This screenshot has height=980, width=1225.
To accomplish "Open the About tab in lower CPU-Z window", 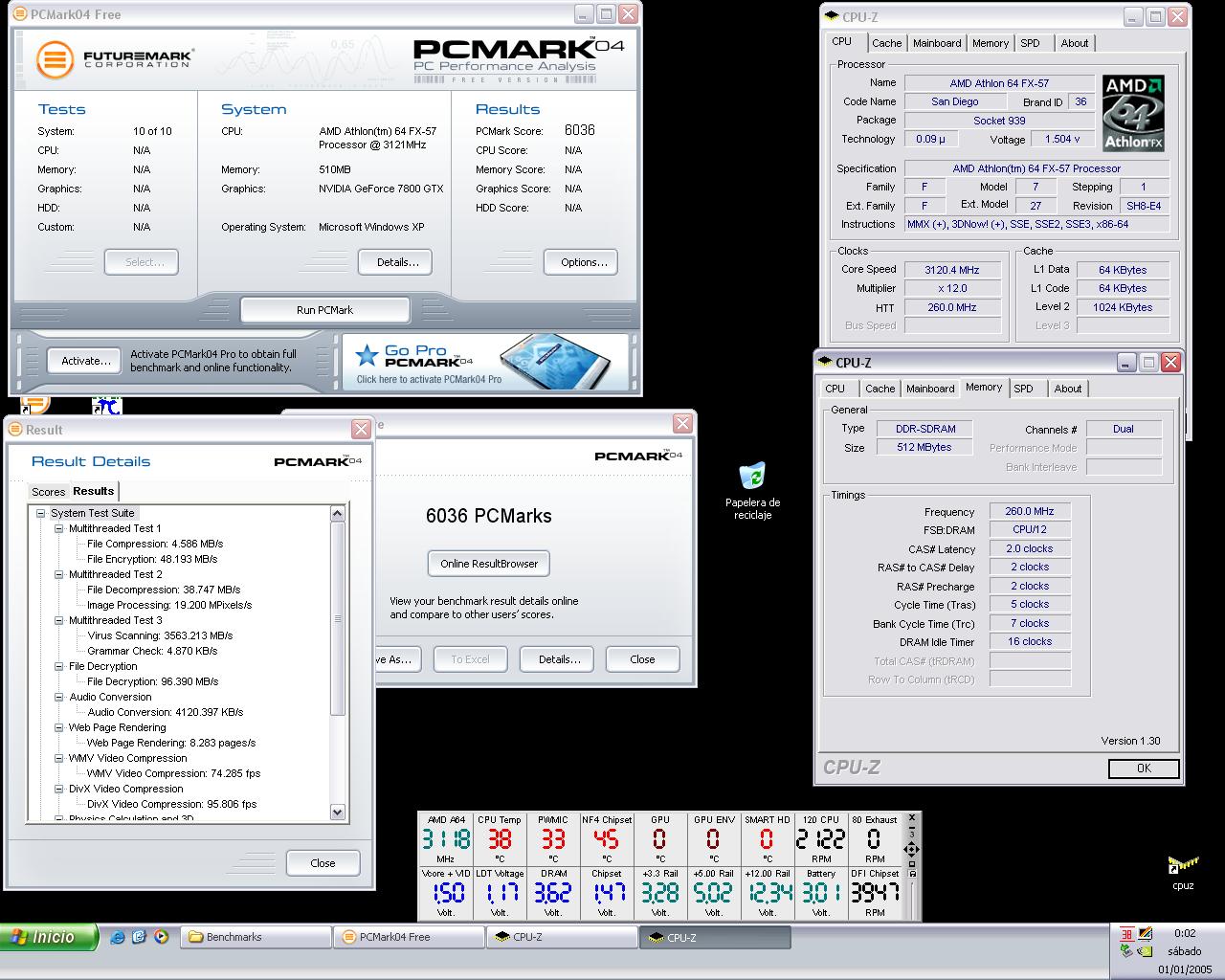I will 1068,389.
